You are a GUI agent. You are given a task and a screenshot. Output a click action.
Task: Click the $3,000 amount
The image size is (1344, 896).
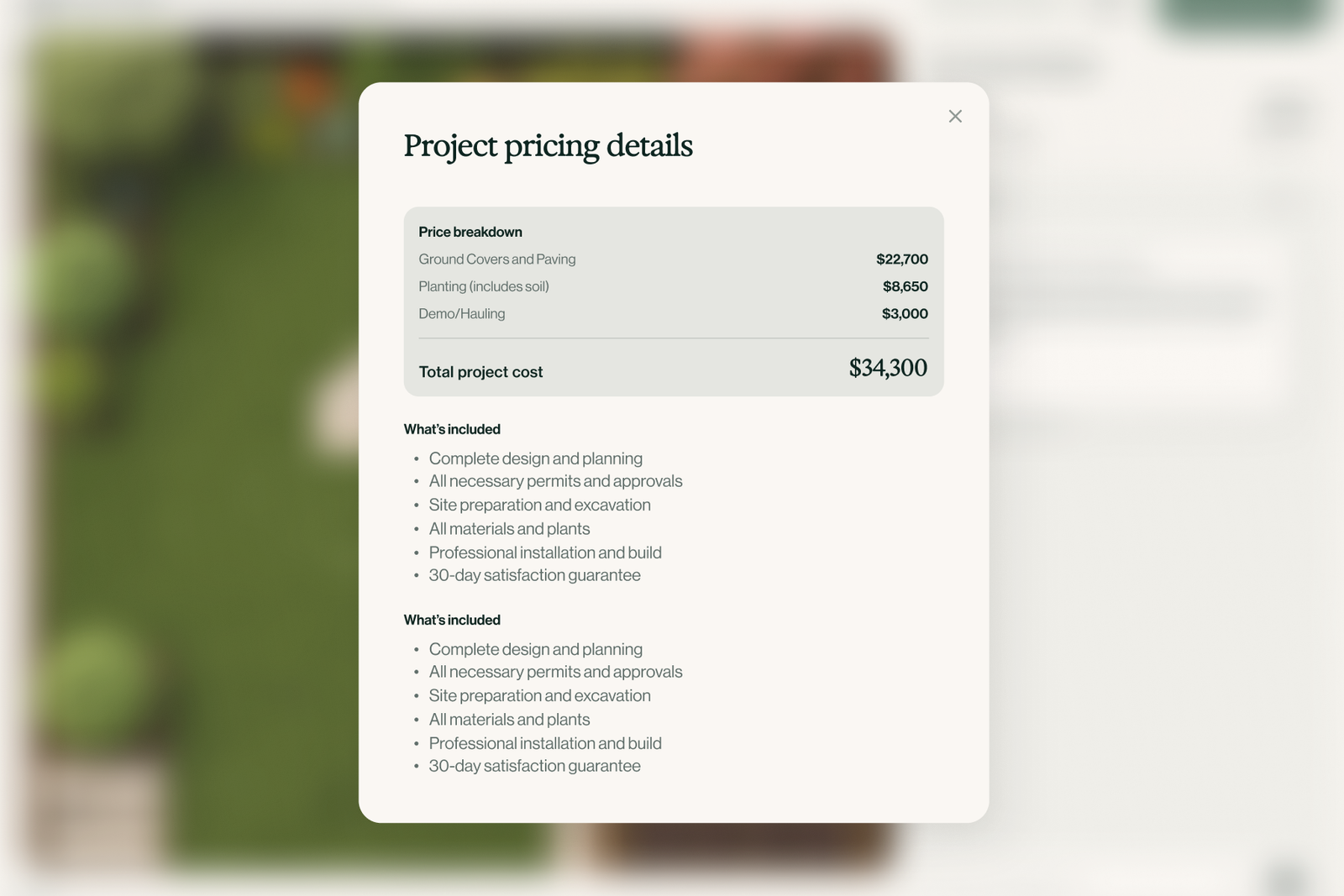(905, 313)
